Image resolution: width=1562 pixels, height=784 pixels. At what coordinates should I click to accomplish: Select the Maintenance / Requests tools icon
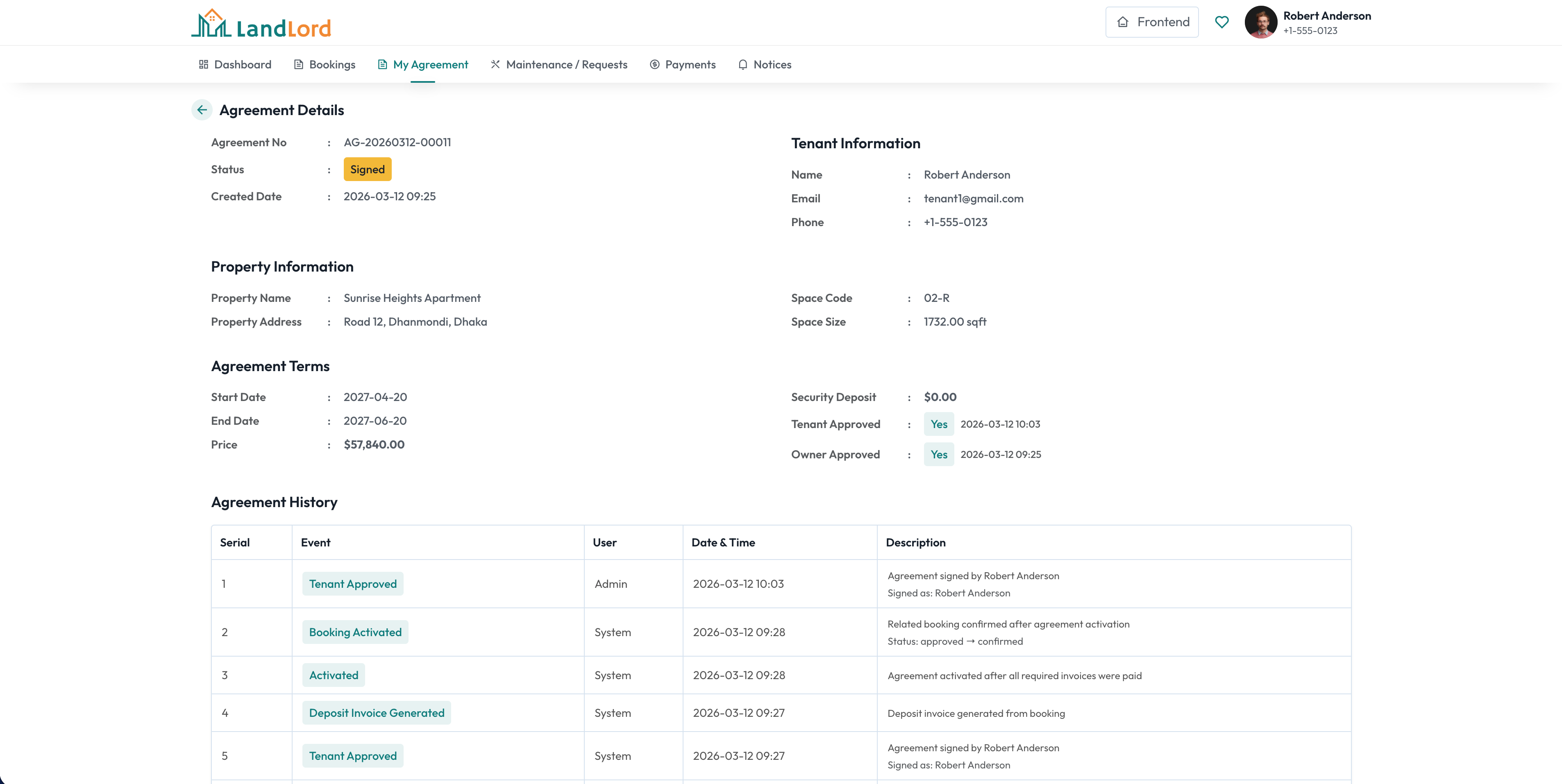pyautogui.click(x=495, y=64)
